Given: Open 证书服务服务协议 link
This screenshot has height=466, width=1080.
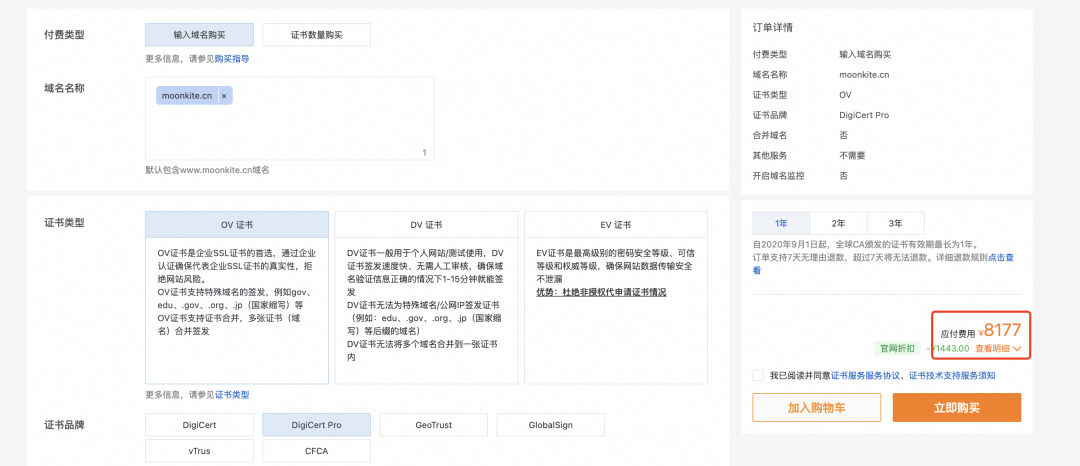Looking at the screenshot, I should 865,376.
